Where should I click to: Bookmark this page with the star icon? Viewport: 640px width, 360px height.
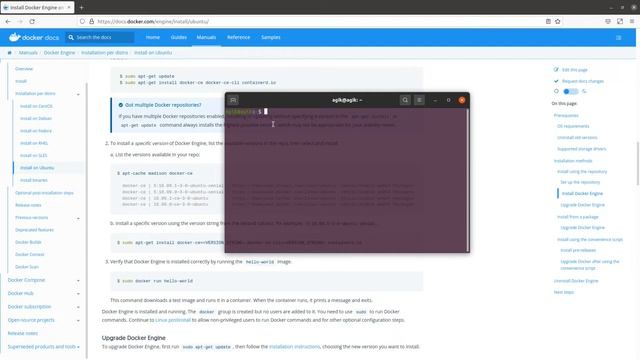[x=558, y=22]
